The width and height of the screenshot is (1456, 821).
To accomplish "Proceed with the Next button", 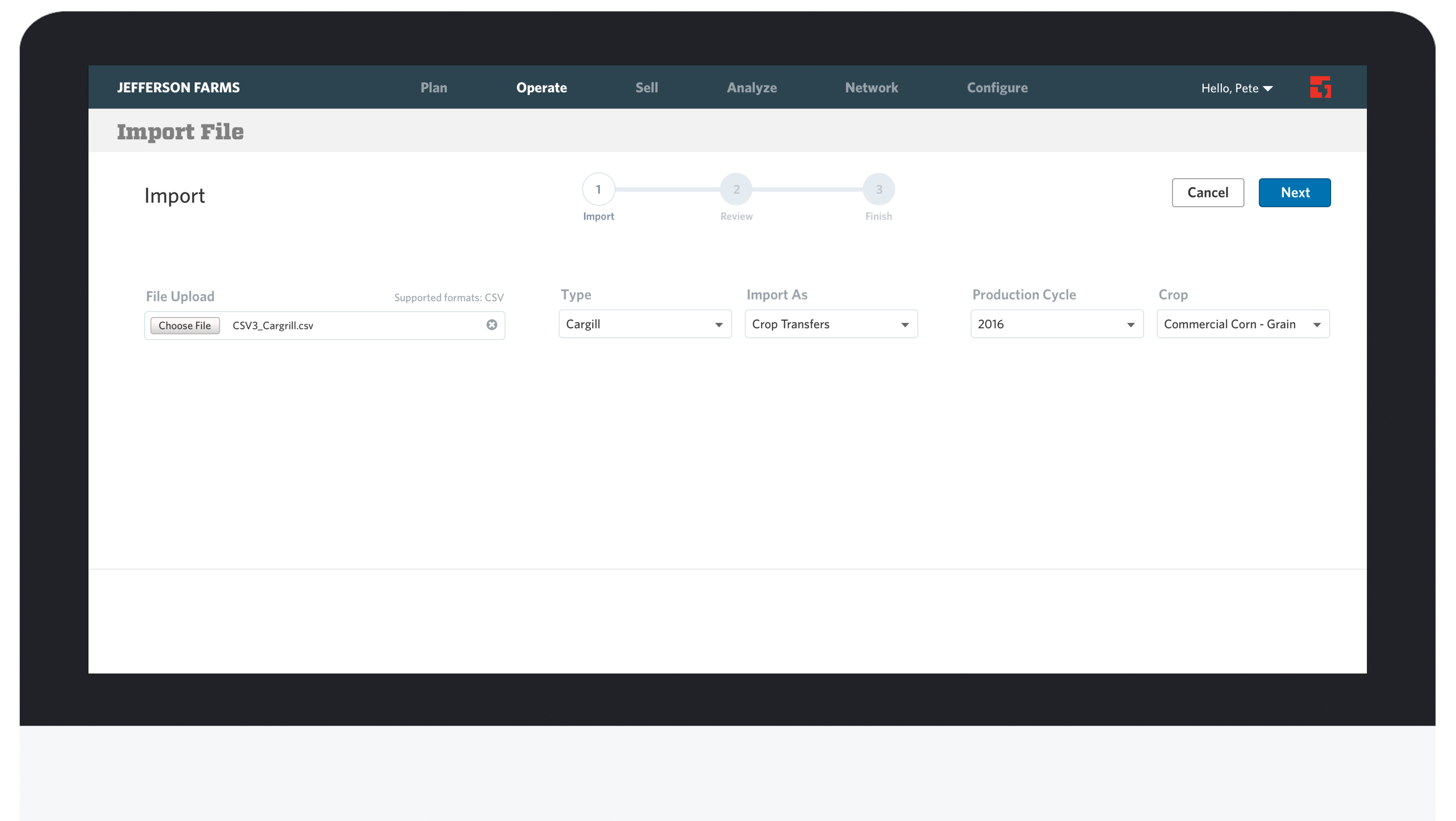I will [1294, 193].
